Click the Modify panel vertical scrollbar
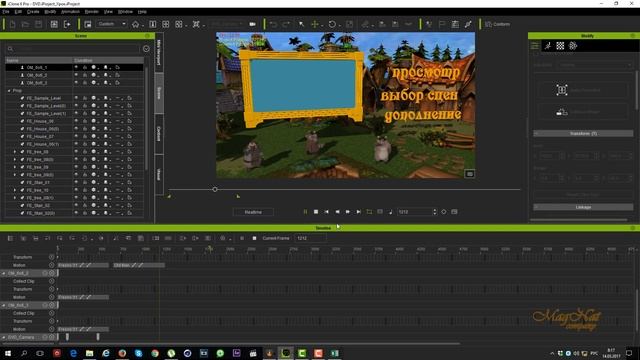This screenshot has height=360, width=640. 636,90
